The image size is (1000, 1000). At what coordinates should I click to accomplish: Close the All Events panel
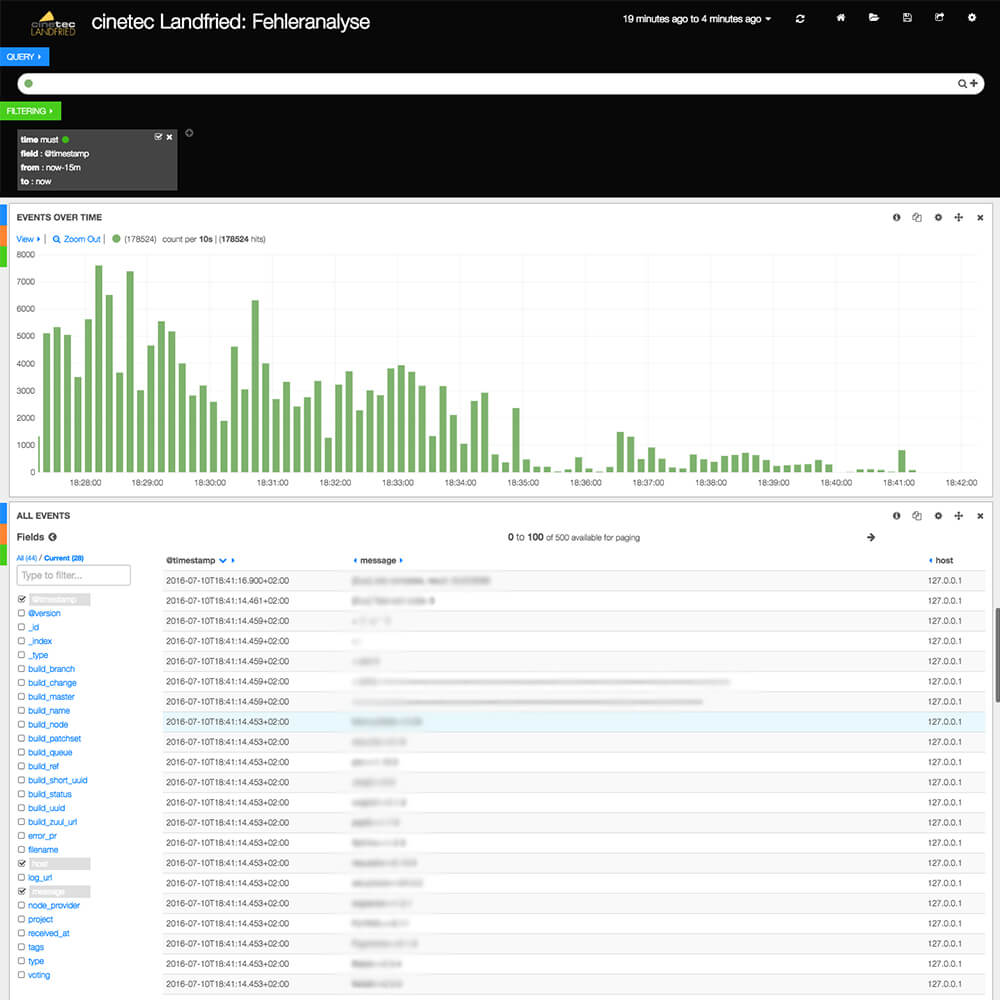[980, 517]
